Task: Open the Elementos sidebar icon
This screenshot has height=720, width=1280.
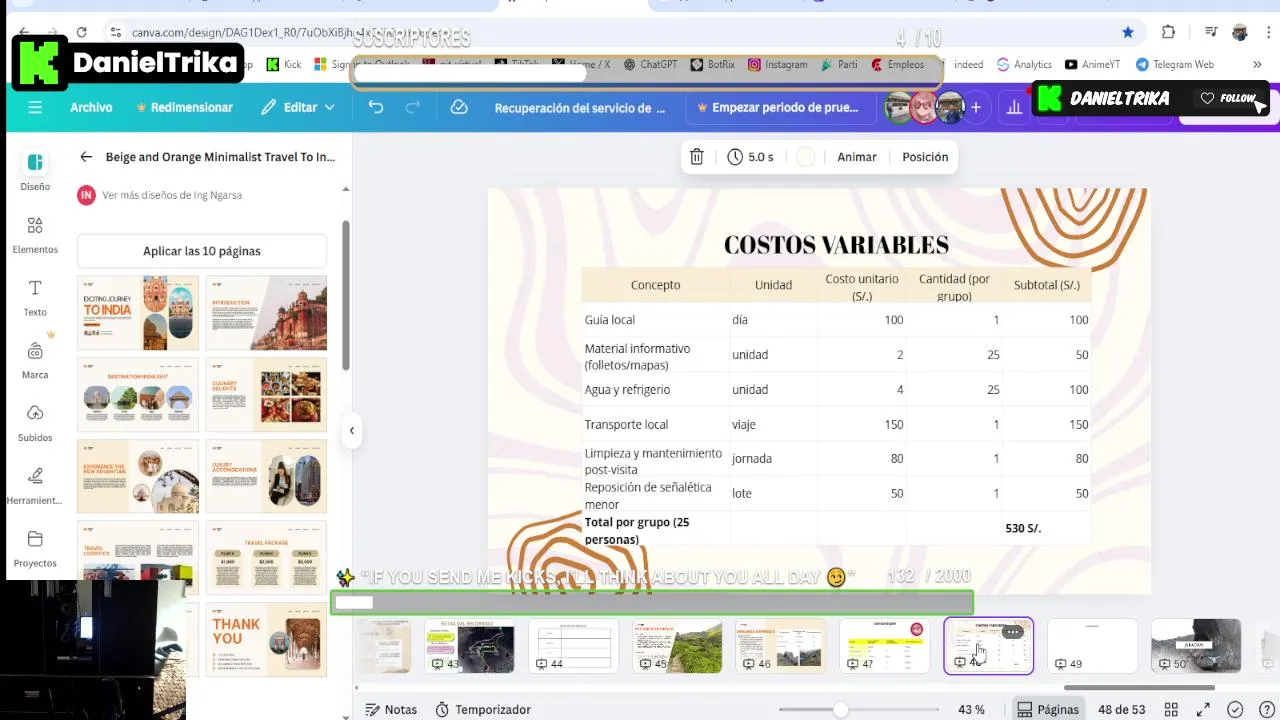Action: click(x=35, y=225)
